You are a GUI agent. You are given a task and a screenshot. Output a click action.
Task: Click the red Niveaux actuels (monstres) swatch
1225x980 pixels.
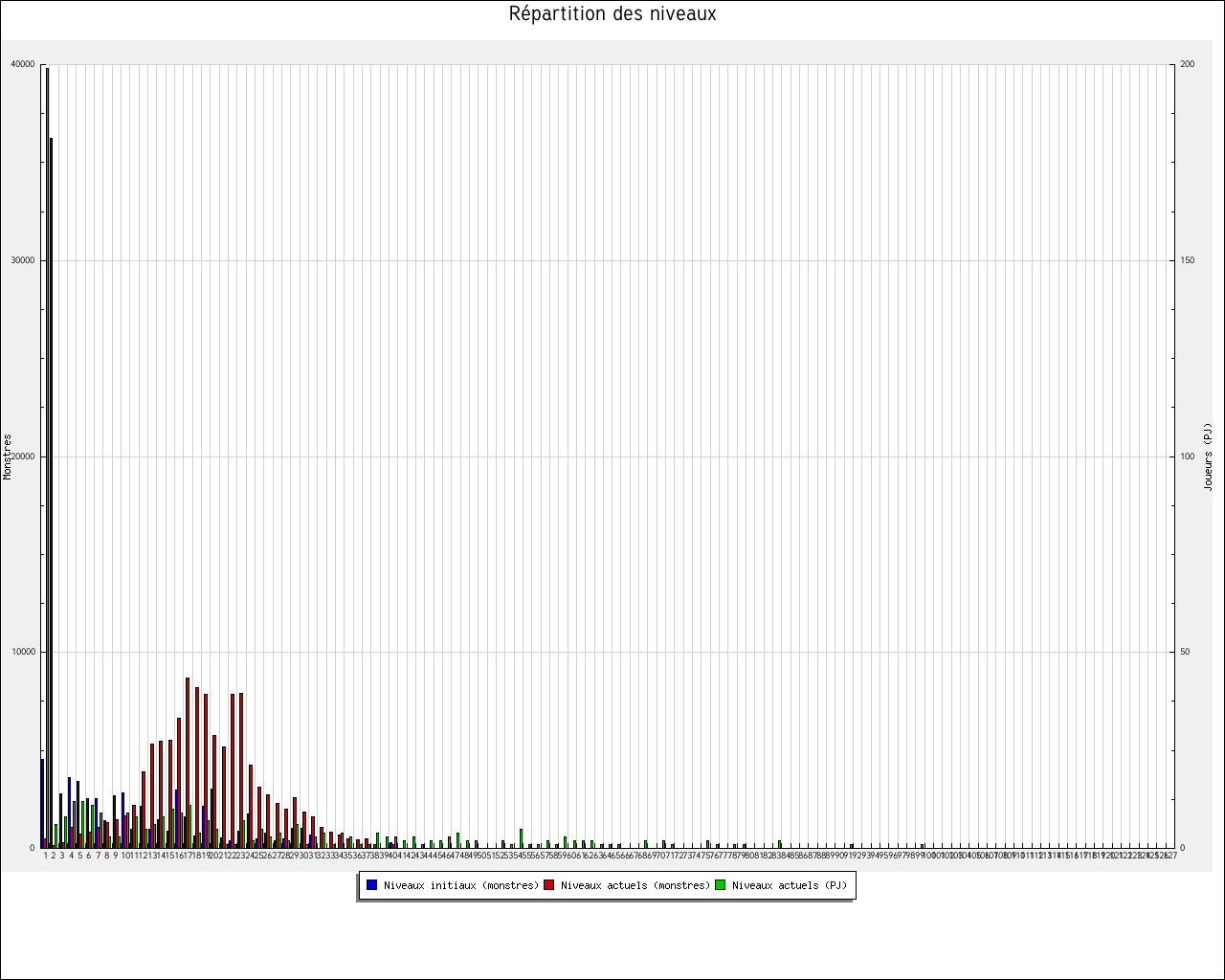tap(548, 885)
